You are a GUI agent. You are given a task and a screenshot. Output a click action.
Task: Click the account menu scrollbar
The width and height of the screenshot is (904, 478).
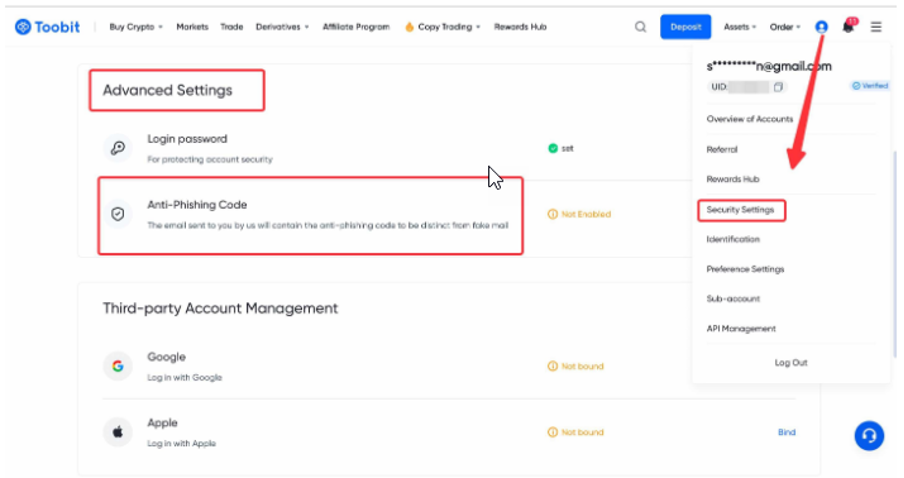[894, 250]
